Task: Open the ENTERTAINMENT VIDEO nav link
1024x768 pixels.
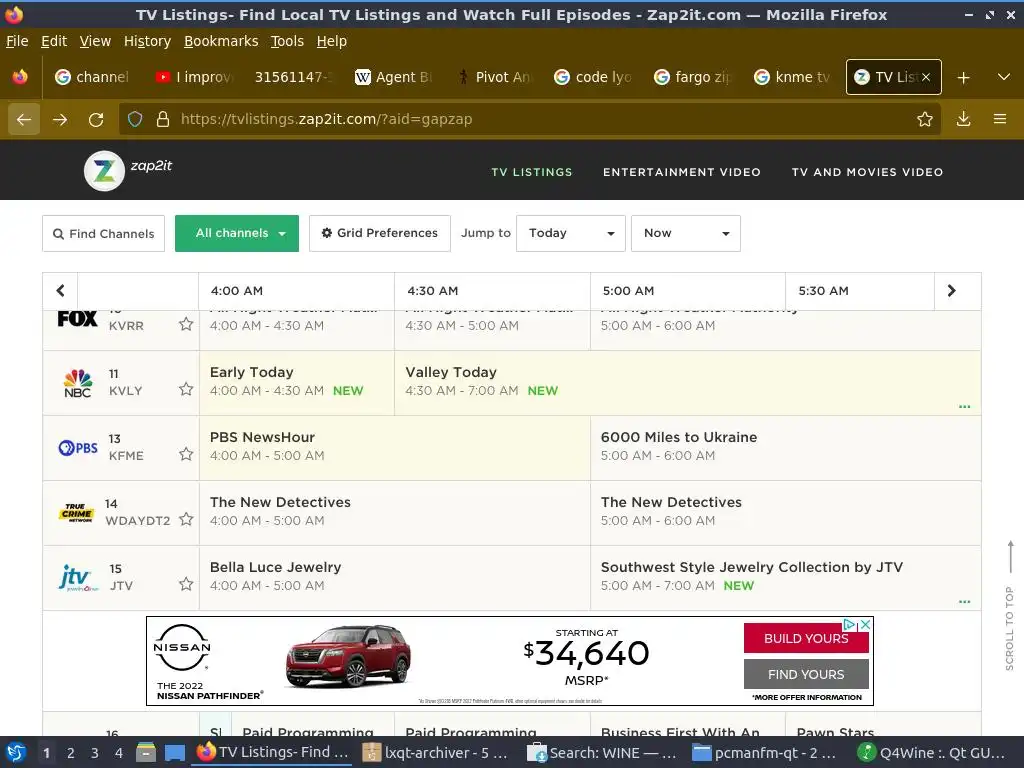Action: 682,172
